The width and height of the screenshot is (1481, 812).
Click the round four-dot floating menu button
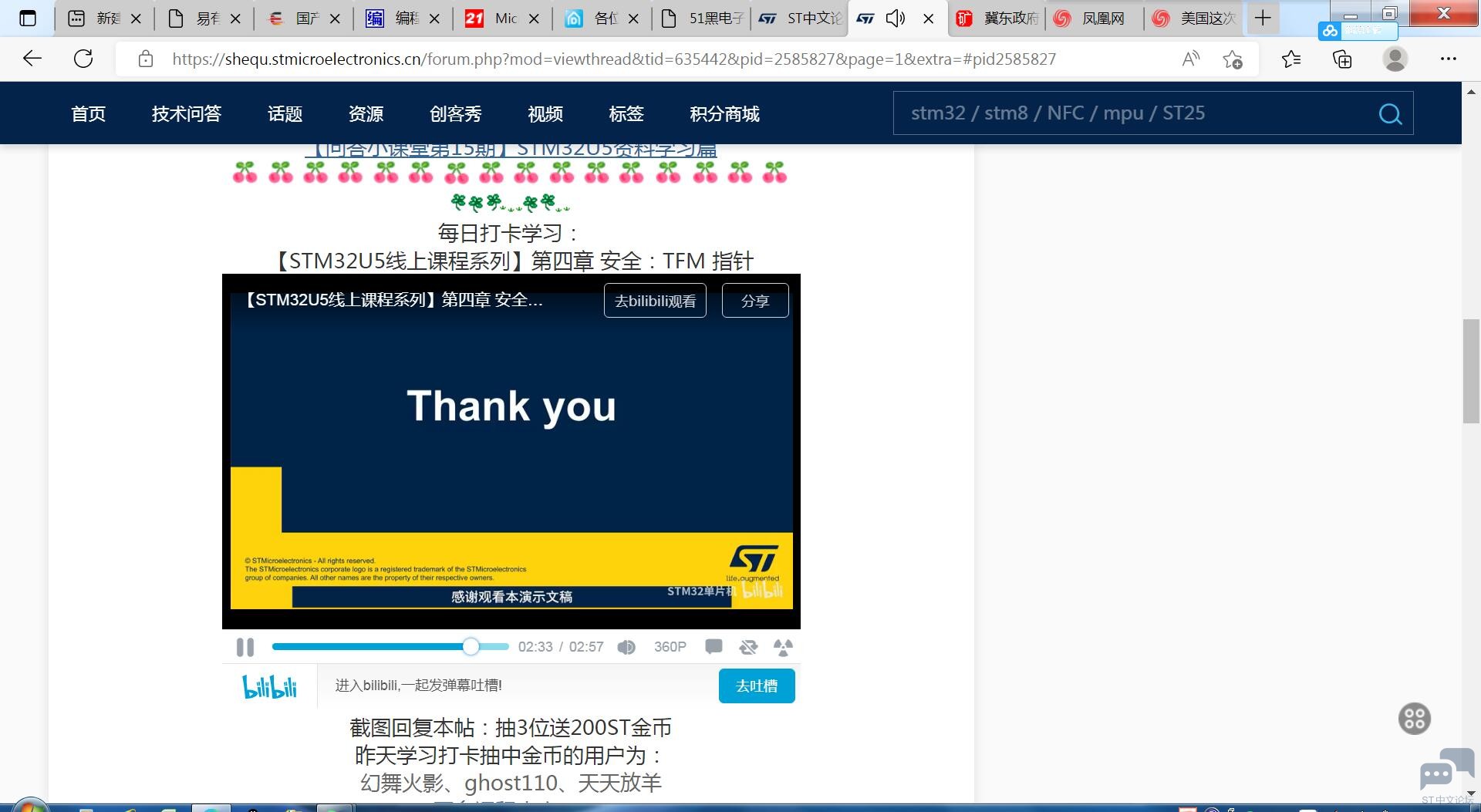point(1415,719)
